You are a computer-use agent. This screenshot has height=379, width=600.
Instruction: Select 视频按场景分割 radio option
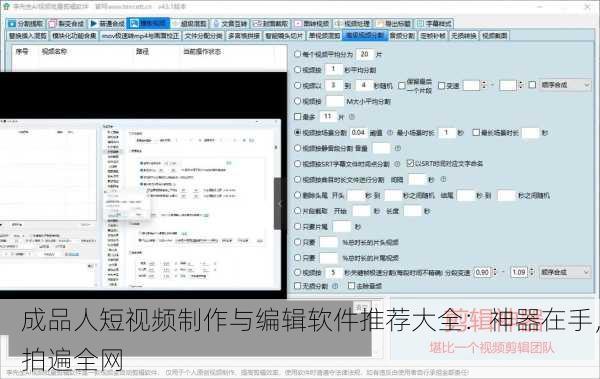point(297,132)
